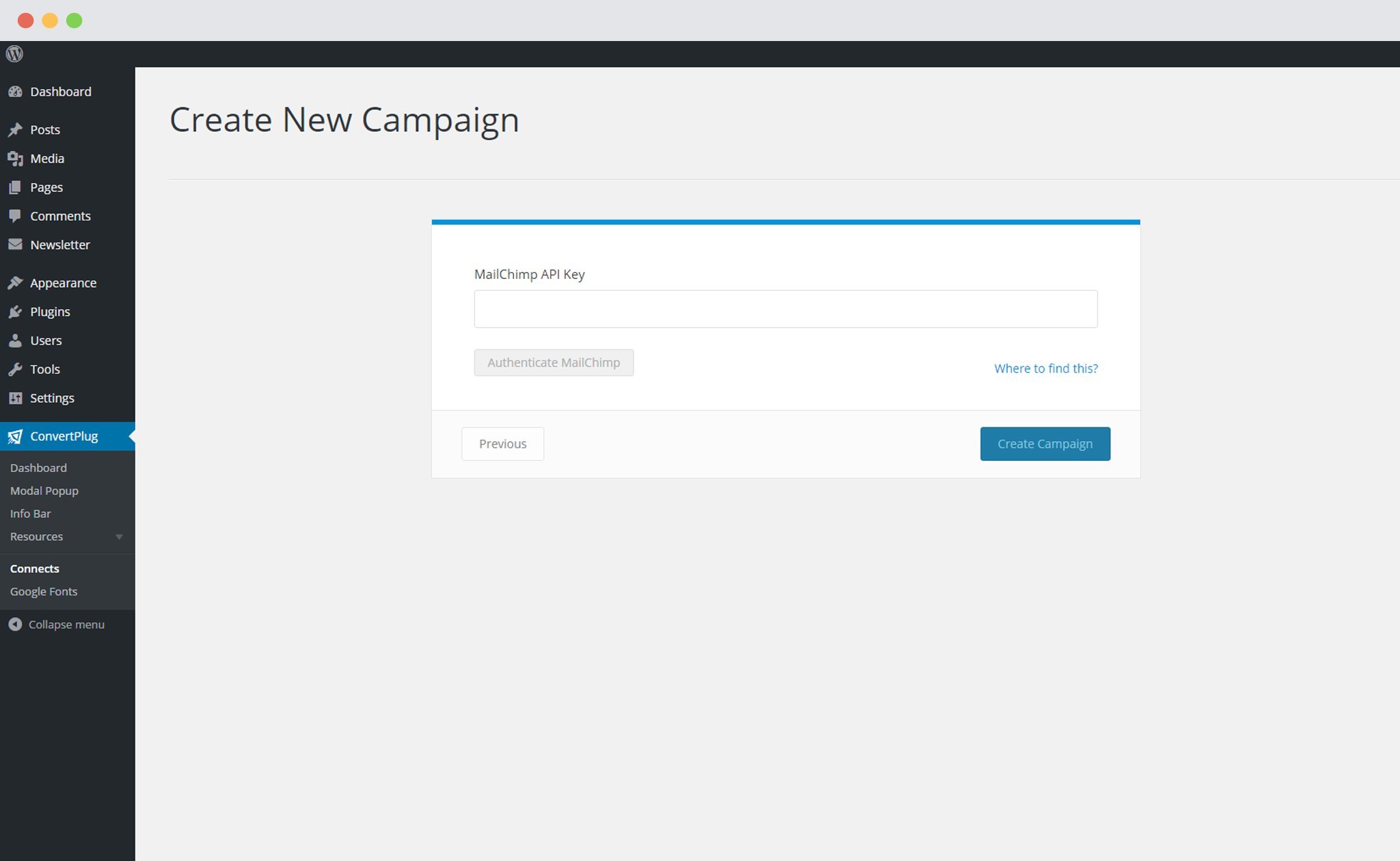Click the Plugins sidebar icon
The width and height of the screenshot is (1400, 861).
14,311
